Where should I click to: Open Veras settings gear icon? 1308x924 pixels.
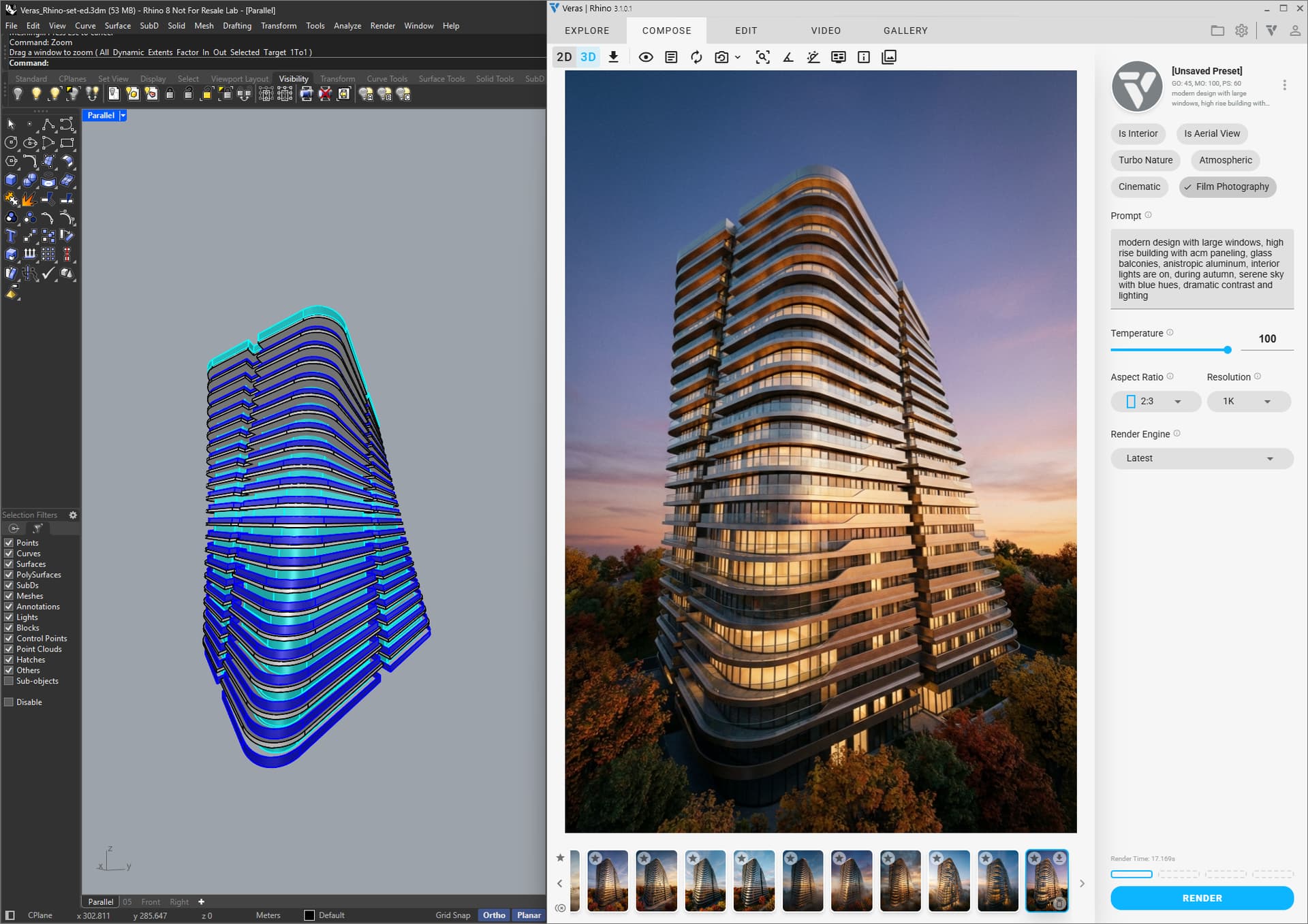point(1241,31)
